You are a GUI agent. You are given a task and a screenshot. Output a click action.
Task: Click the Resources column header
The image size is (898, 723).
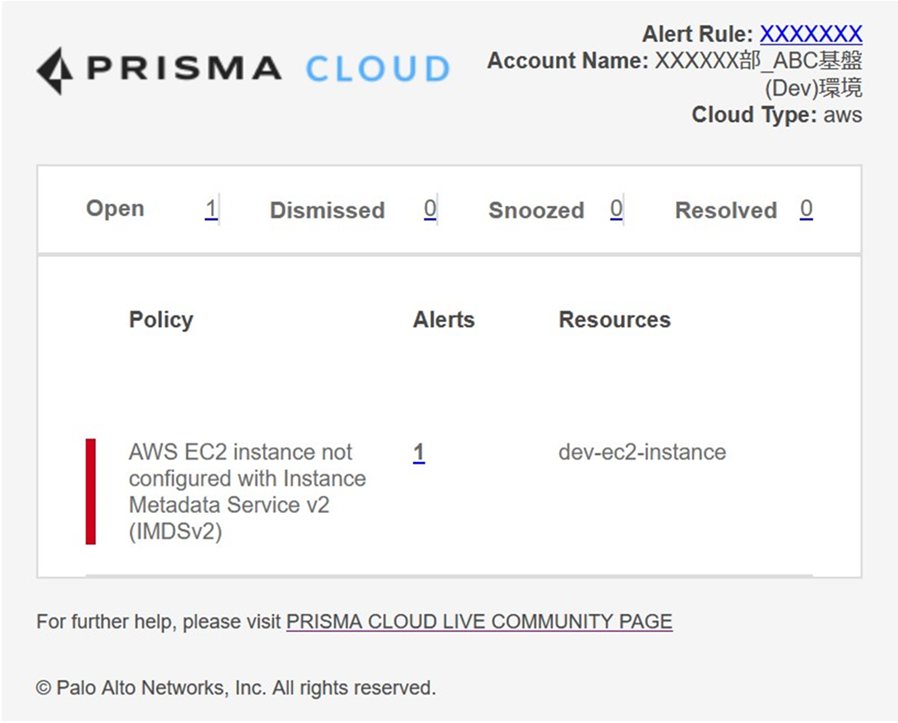615,320
